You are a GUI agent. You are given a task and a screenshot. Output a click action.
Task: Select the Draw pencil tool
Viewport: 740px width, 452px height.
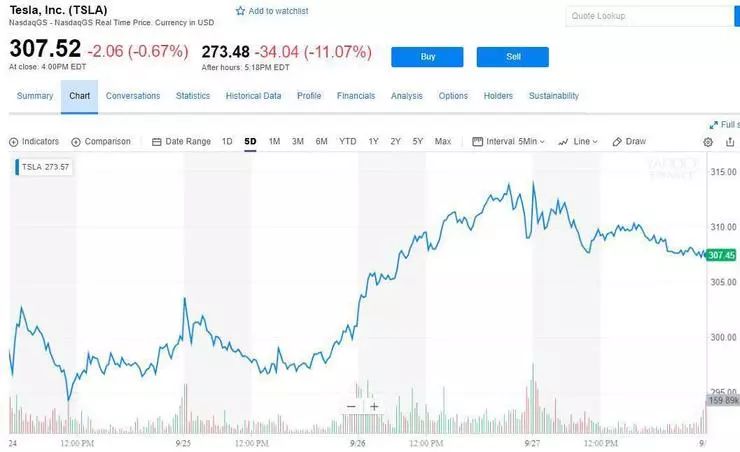click(629, 142)
